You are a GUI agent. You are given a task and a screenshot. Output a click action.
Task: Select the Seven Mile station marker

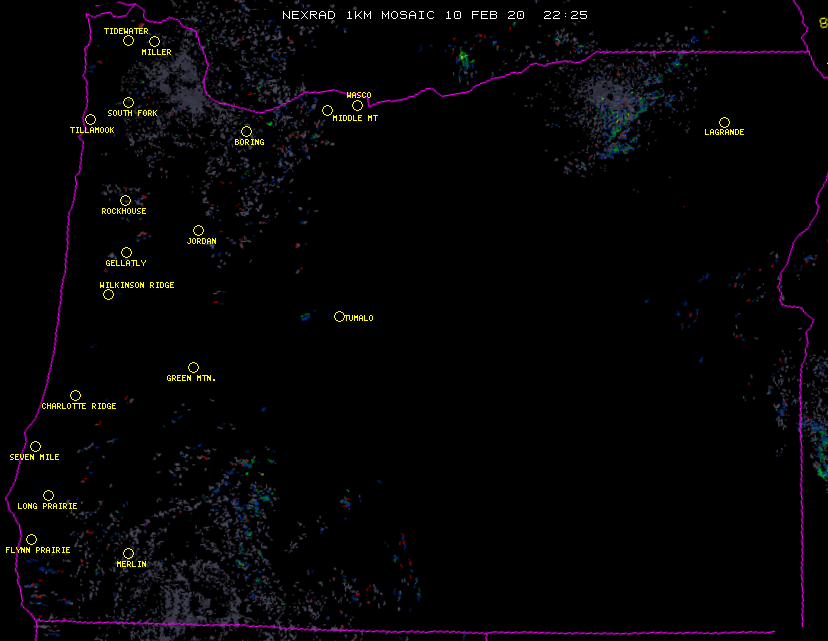(35, 447)
